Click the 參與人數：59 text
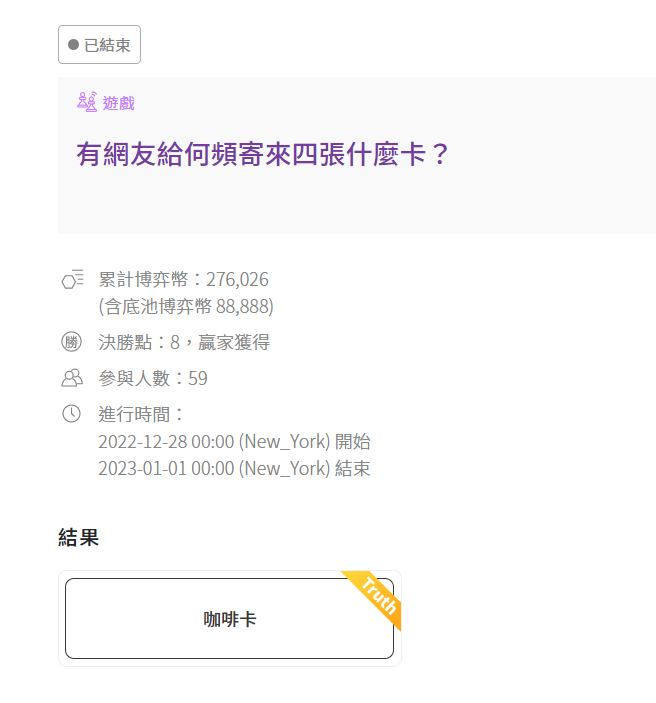This screenshot has height=703, width=656. tap(152, 378)
